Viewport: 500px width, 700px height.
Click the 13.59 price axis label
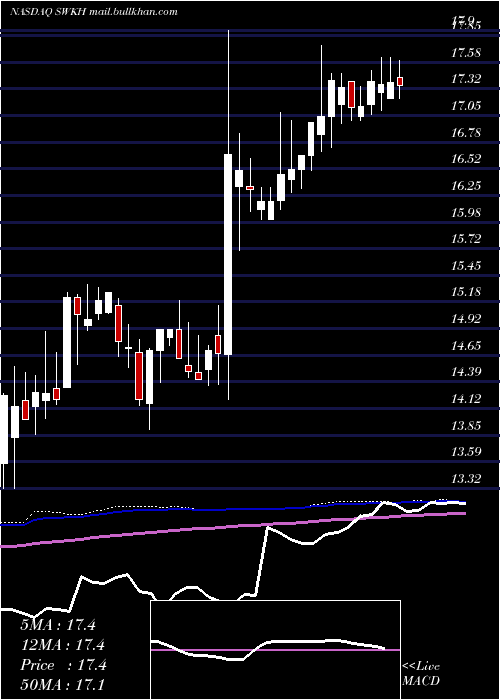tap(467, 451)
